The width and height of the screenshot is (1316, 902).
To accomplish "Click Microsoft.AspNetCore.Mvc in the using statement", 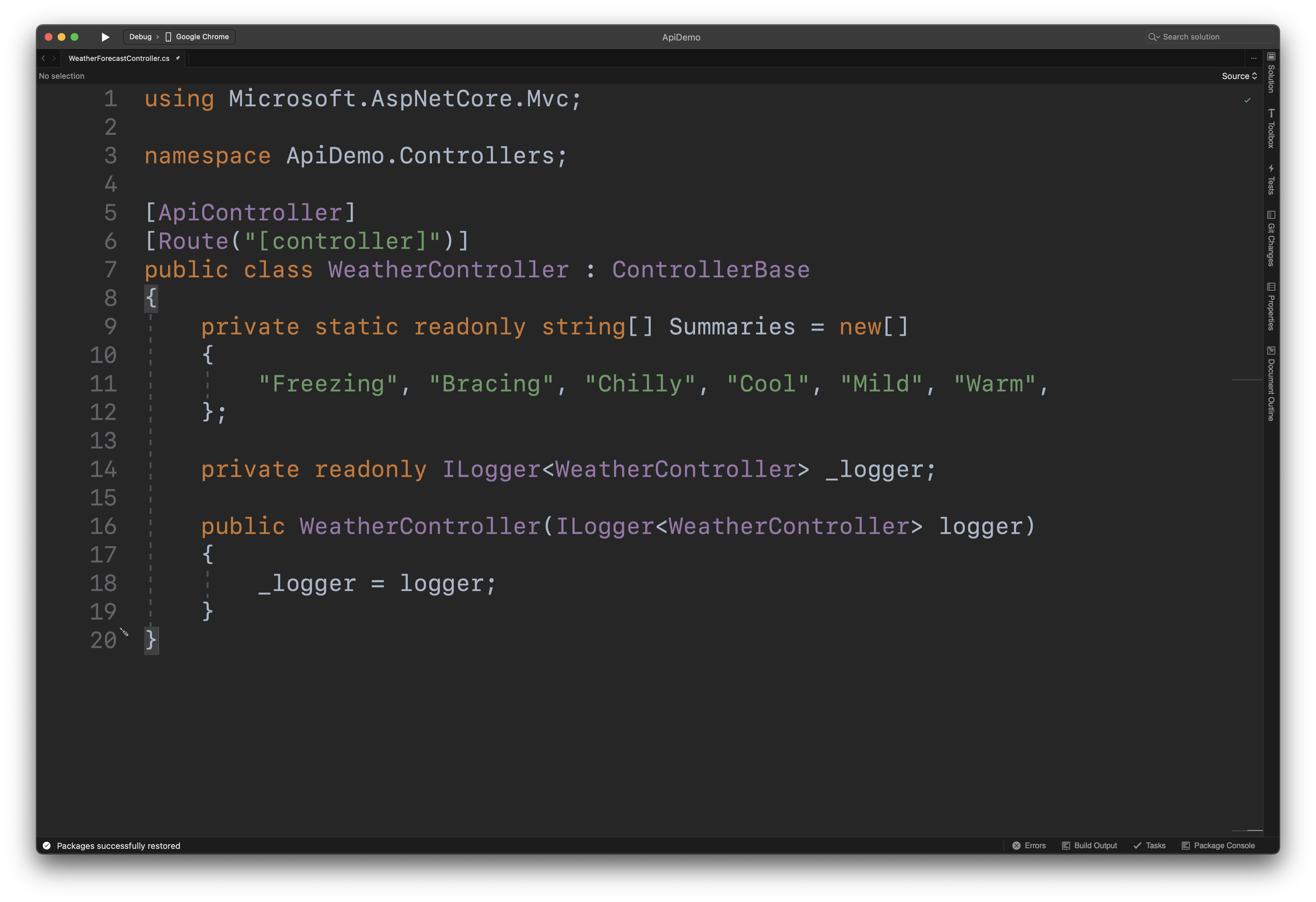I will coord(399,98).
